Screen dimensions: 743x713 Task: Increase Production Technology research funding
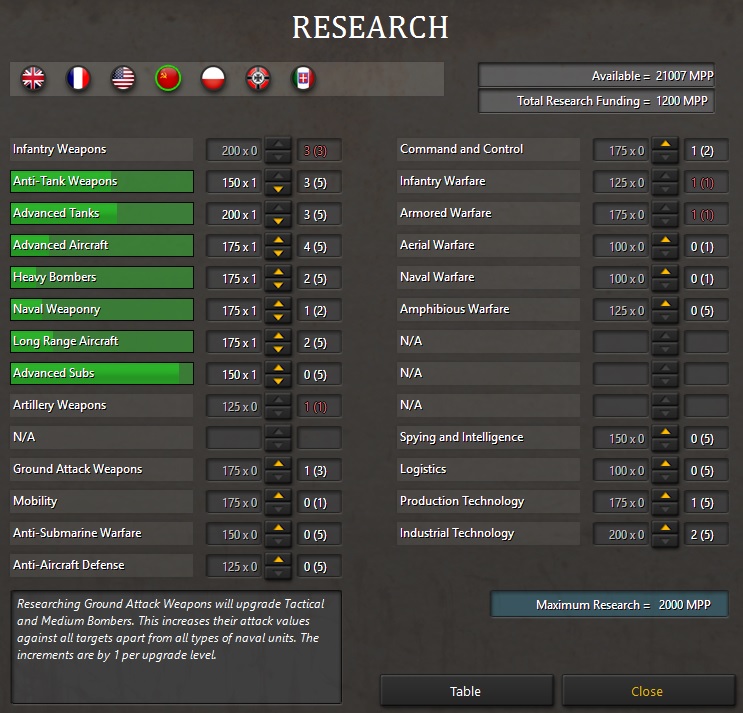click(x=665, y=496)
